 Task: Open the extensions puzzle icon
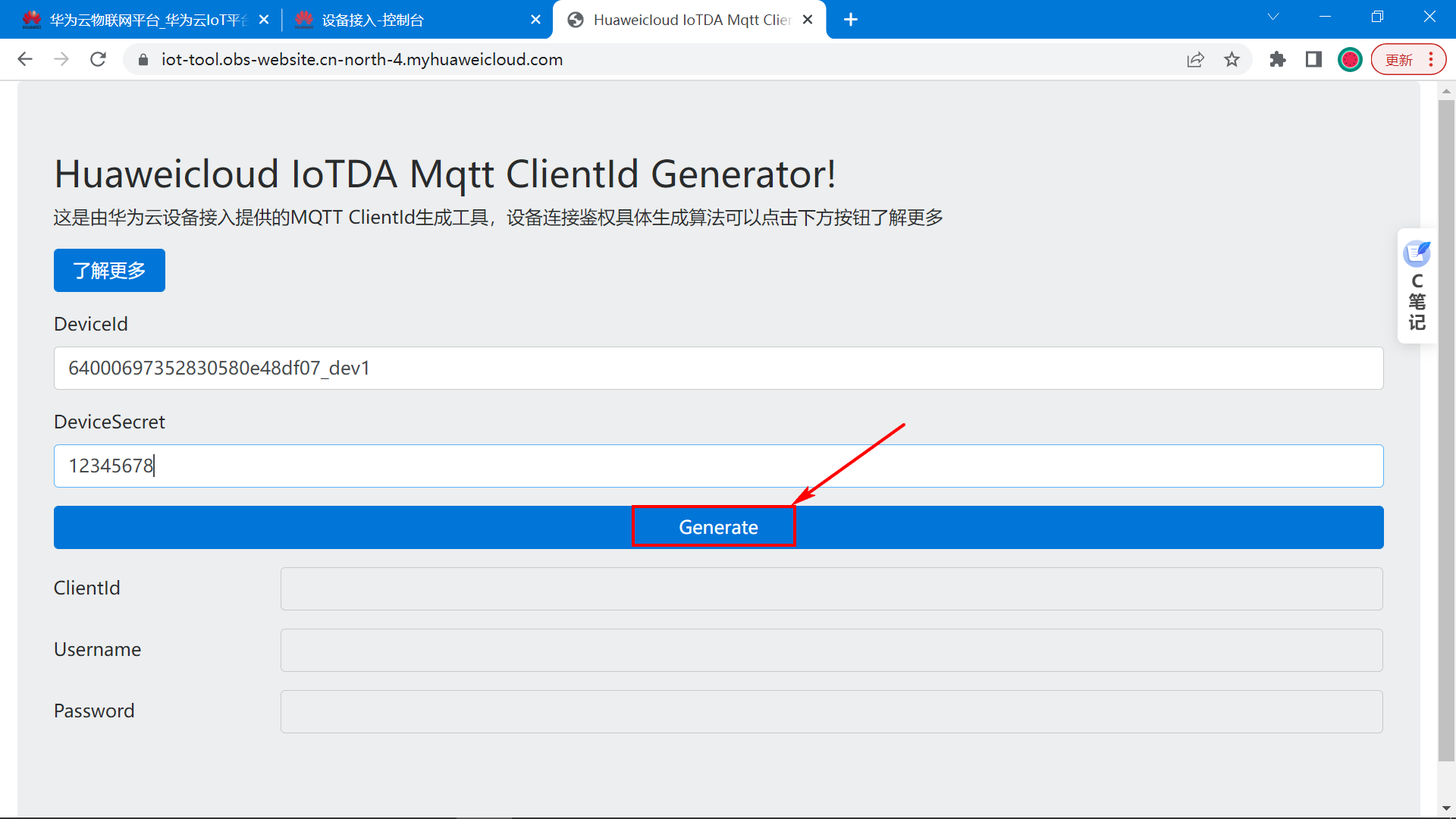pos(1278,59)
